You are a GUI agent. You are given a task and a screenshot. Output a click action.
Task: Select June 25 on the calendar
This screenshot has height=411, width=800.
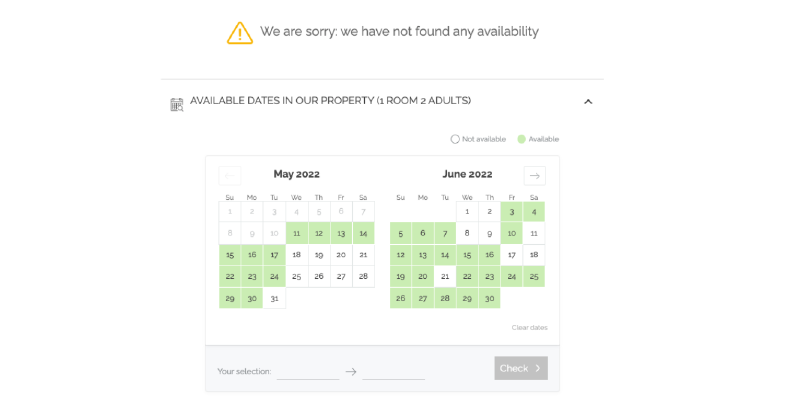click(x=534, y=276)
